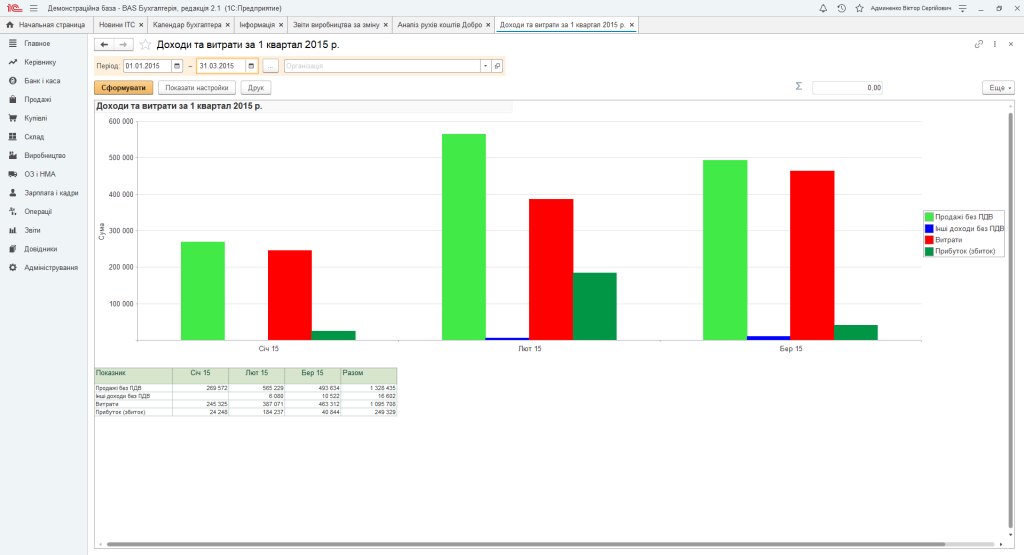Screen dimensions: 1024x555
Task: Click the vertical report scrollbar
Action: pyautogui.click(x=1010, y=320)
